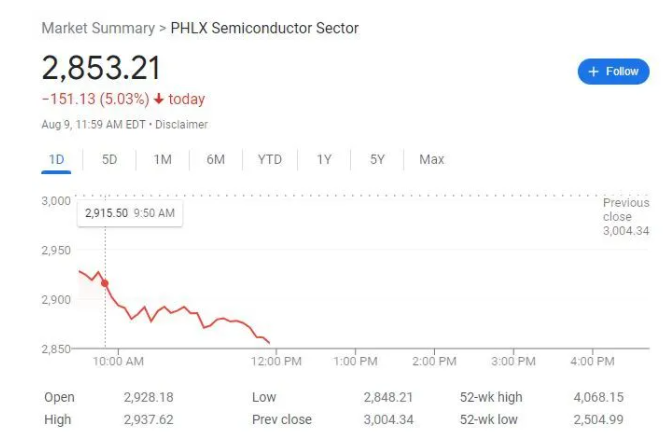
Task: Switch to the 1M chart range
Action: (x=162, y=160)
